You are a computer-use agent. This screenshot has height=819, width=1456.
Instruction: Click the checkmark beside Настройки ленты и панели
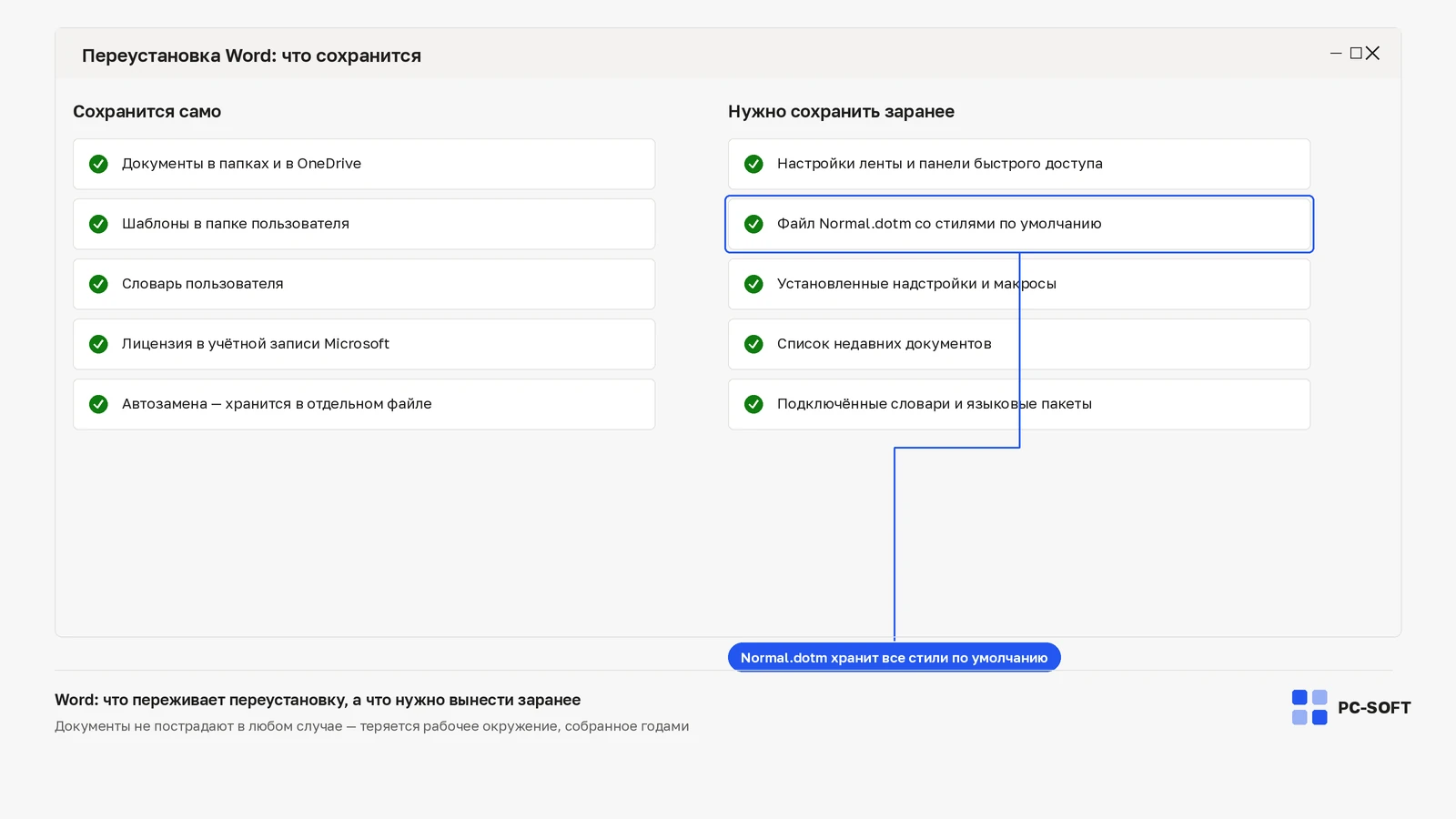753,164
